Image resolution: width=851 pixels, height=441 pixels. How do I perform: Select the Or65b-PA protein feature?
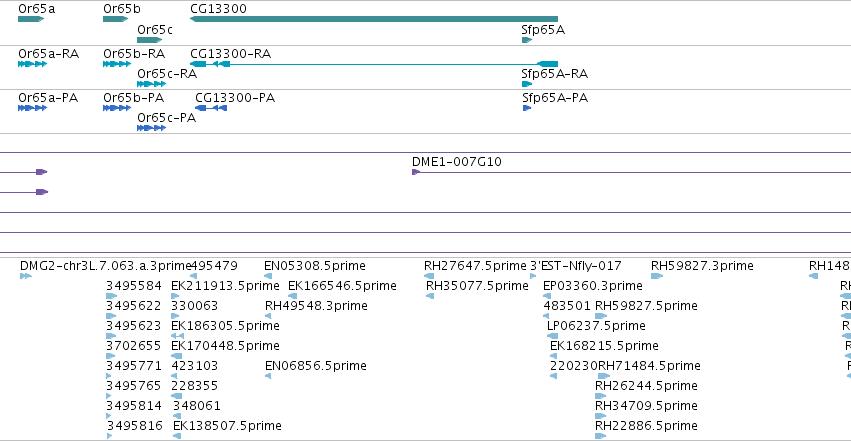pos(117,108)
